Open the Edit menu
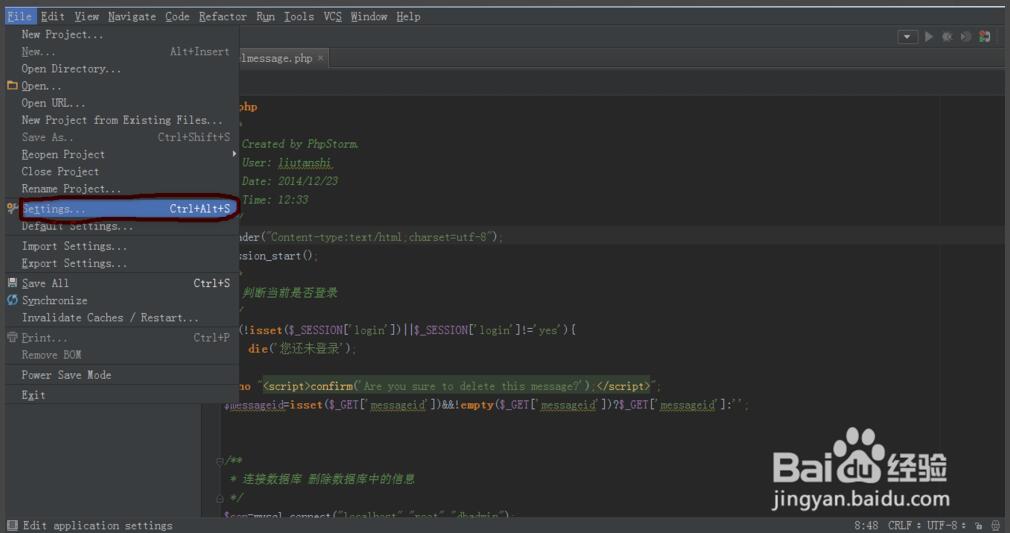This screenshot has width=1010, height=533. pos(53,16)
